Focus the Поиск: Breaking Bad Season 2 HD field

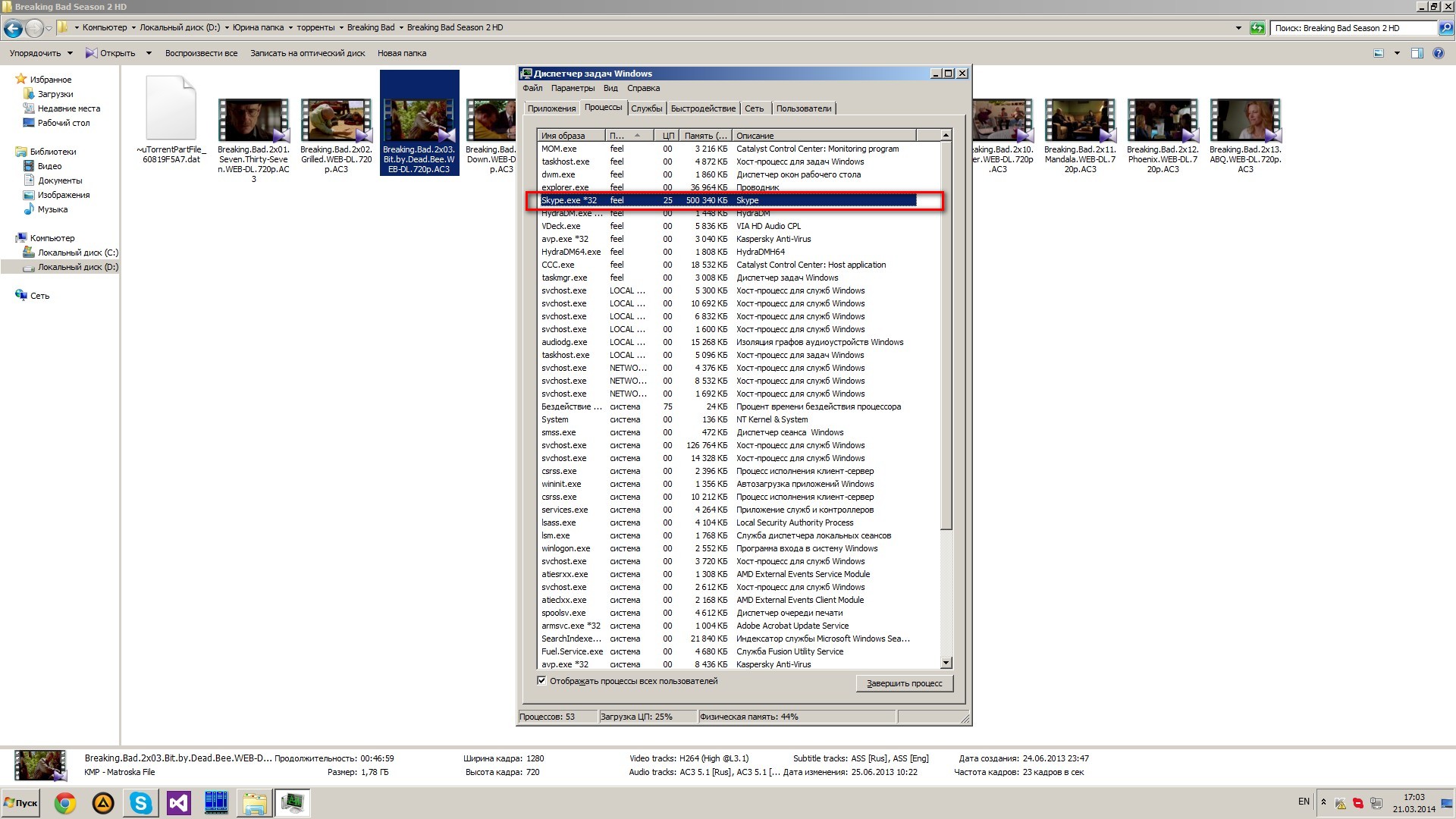(1354, 28)
